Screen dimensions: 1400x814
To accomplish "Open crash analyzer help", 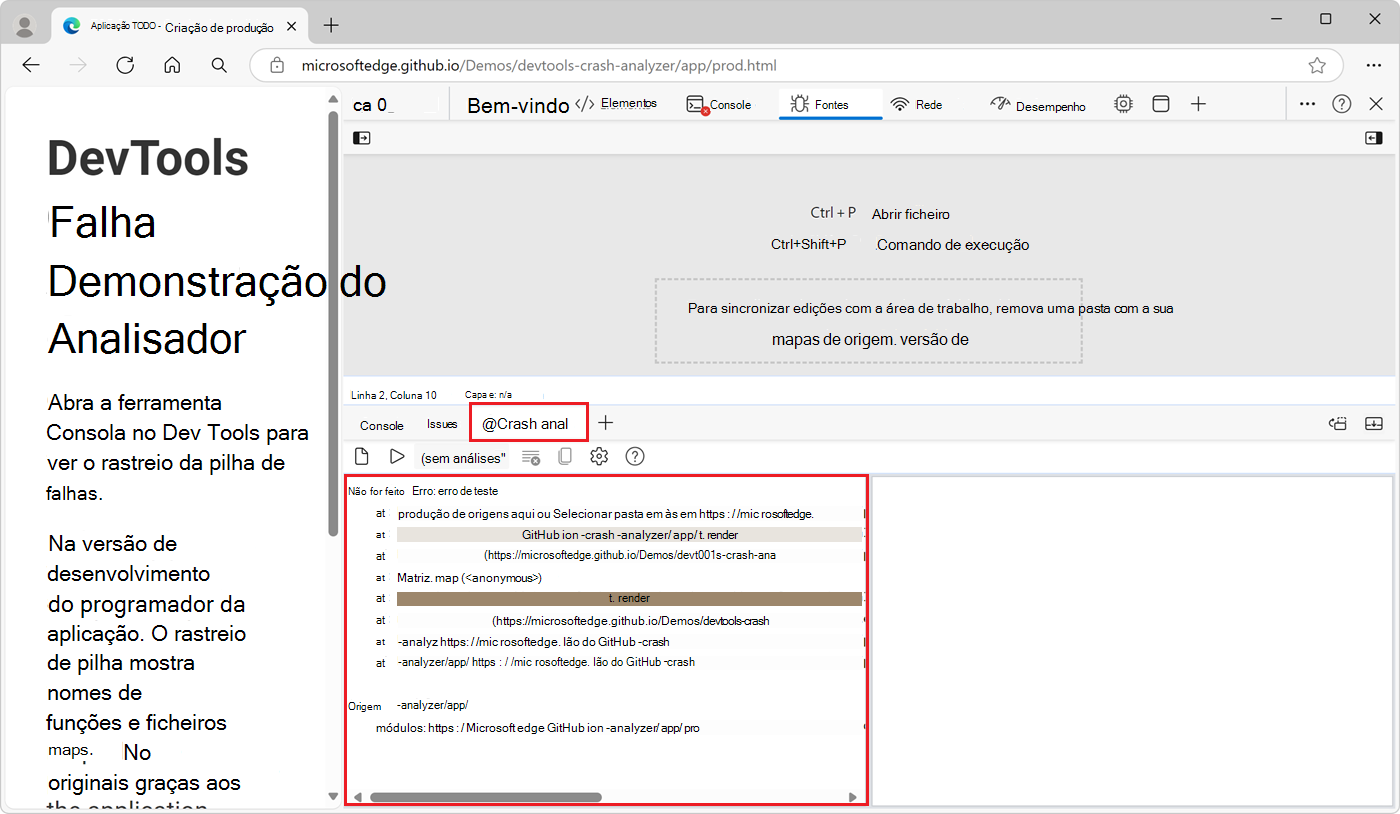I will tap(634, 456).
